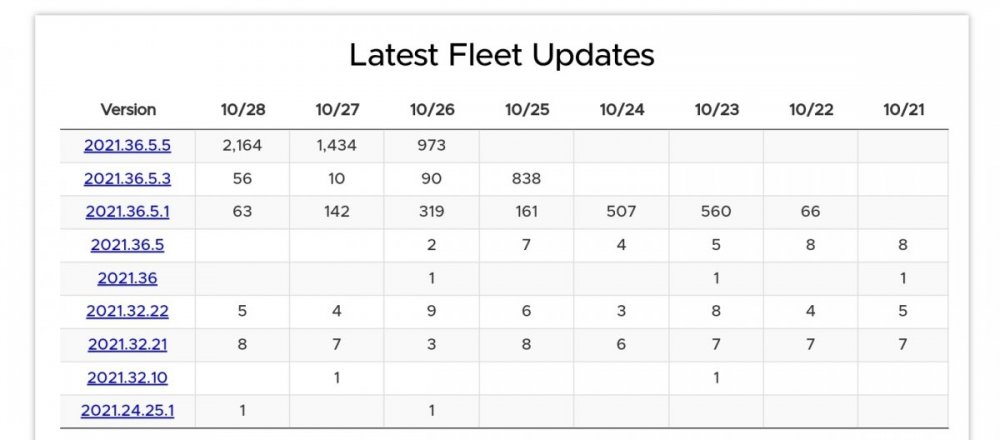
Task: Open the 2021.24.25.1 version link
Action: [x=128, y=411]
